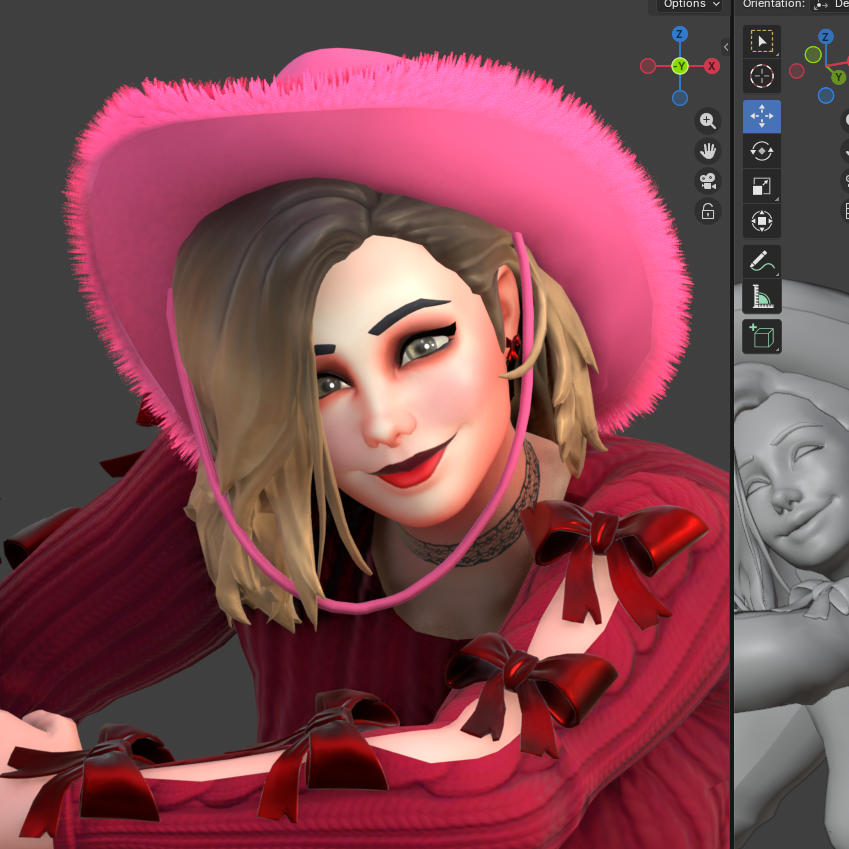The width and height of the screenshot is (849, 849).
Task: Open the Options dropdown
Action: (691, 4)
